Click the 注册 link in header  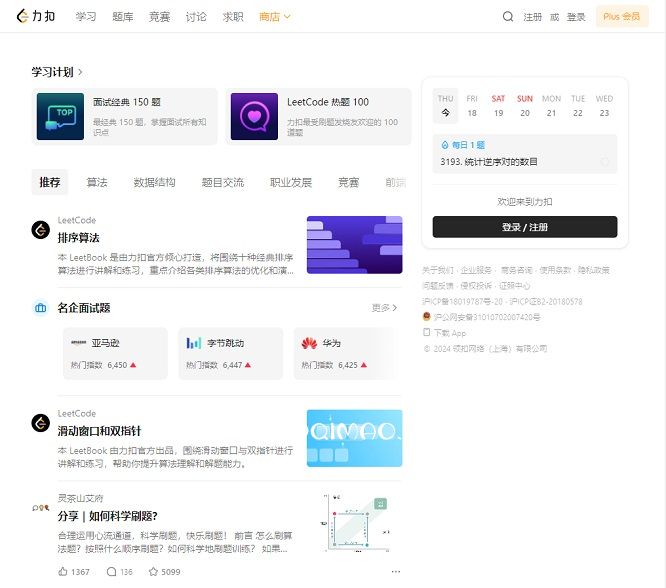pos(533,17)
